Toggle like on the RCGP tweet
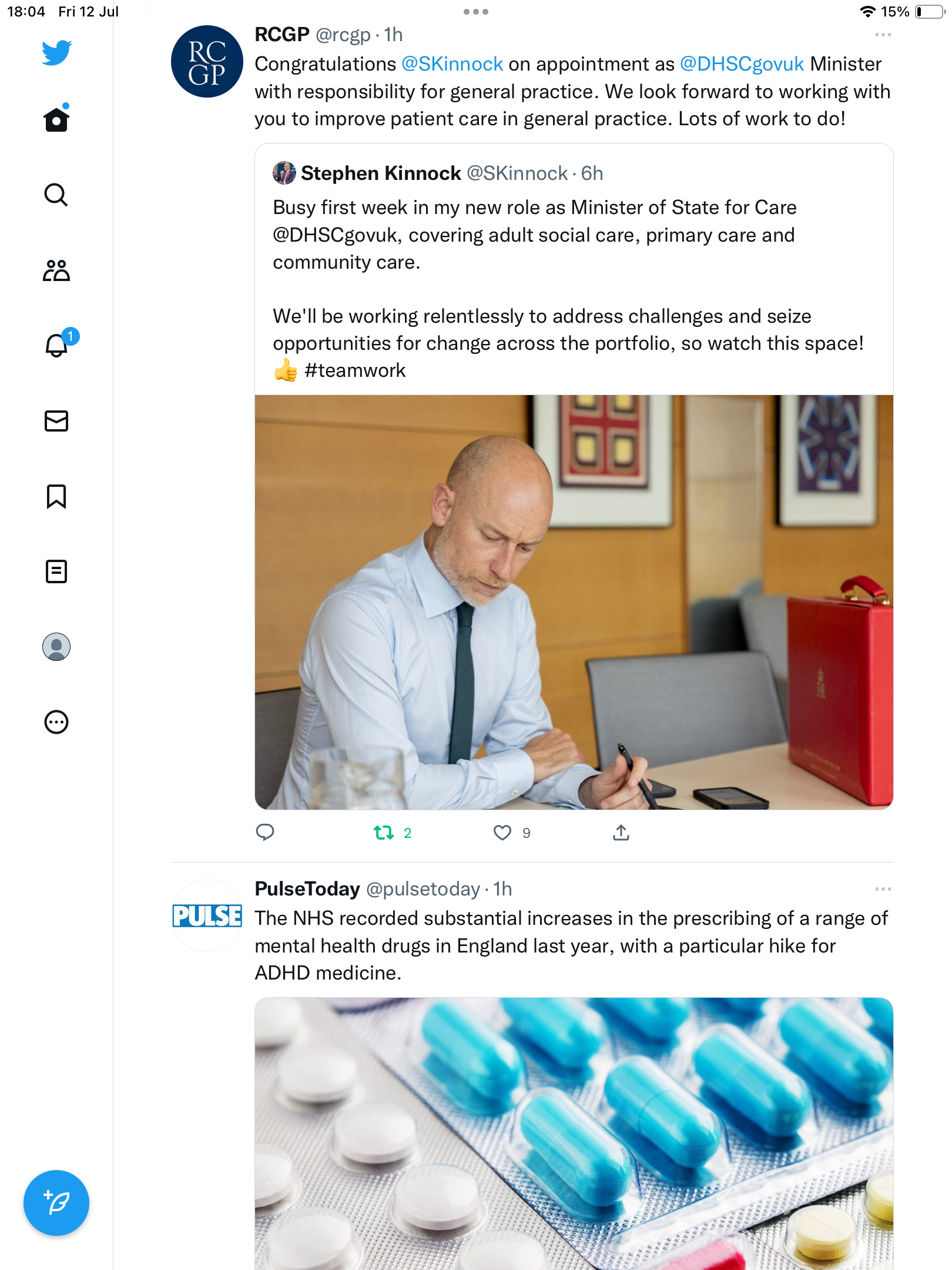This screenshot has height=1270, width=952. pos(502,833)
